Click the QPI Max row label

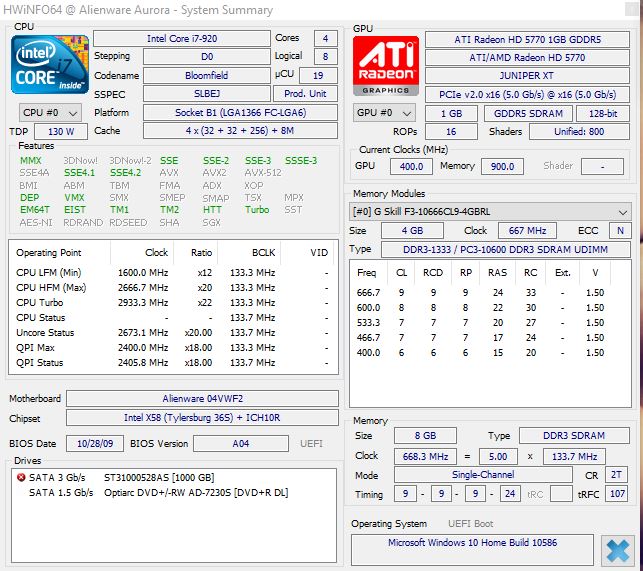[x=35, y=348]
